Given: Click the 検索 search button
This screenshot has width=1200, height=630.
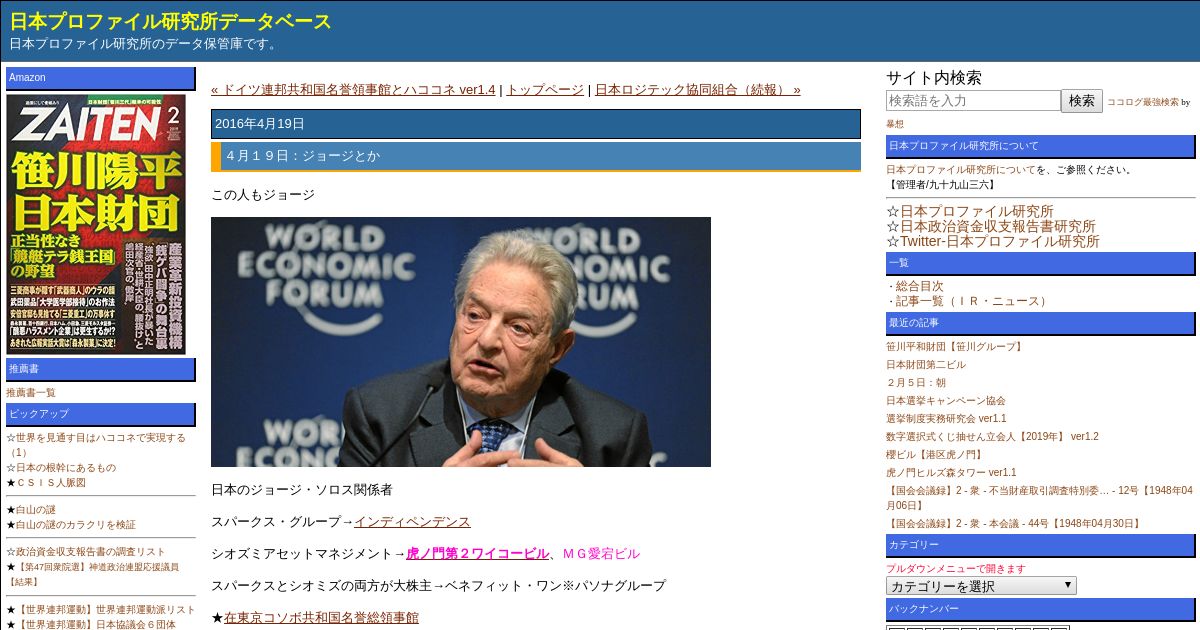Looking at the screenshot, I should click(x=1082, y=100).
